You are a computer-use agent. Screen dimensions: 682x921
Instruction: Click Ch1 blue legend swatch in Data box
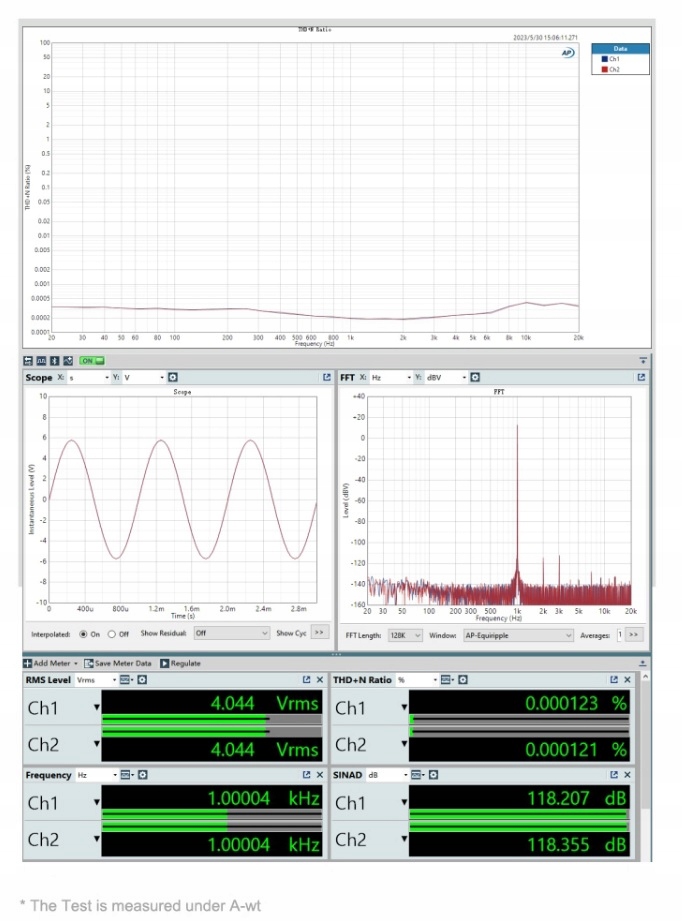(x=604, y=59)
